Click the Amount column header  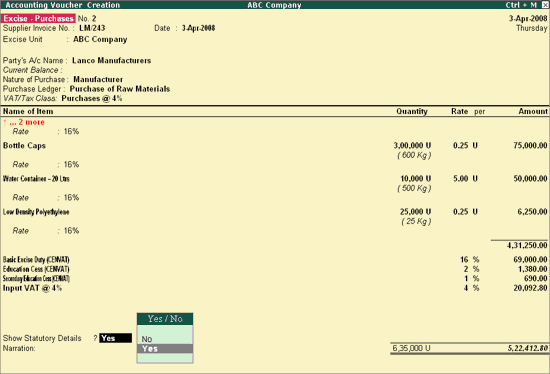click(x=533, y=112)
